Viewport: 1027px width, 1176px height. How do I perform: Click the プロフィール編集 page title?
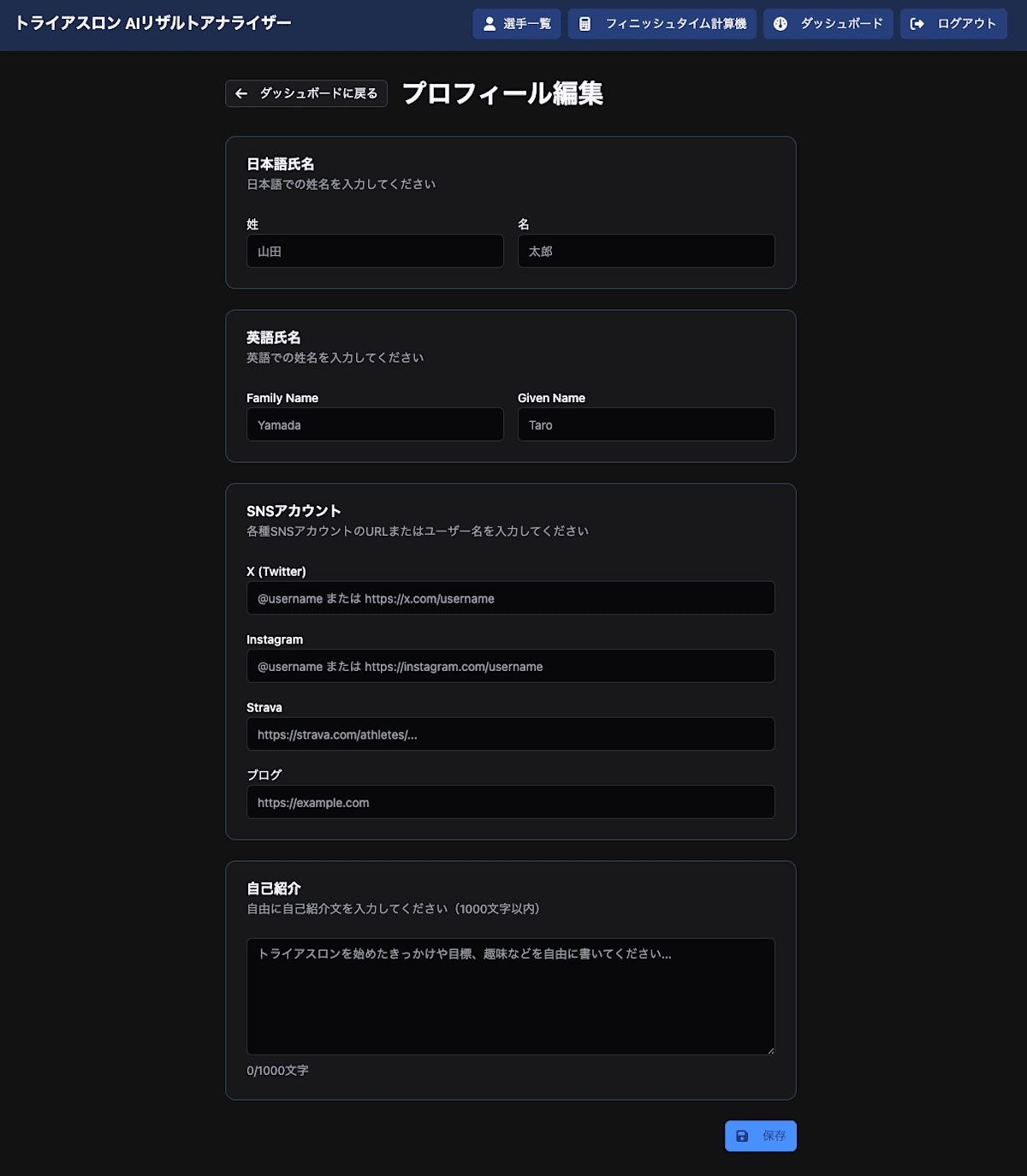[x=502, y=93]
